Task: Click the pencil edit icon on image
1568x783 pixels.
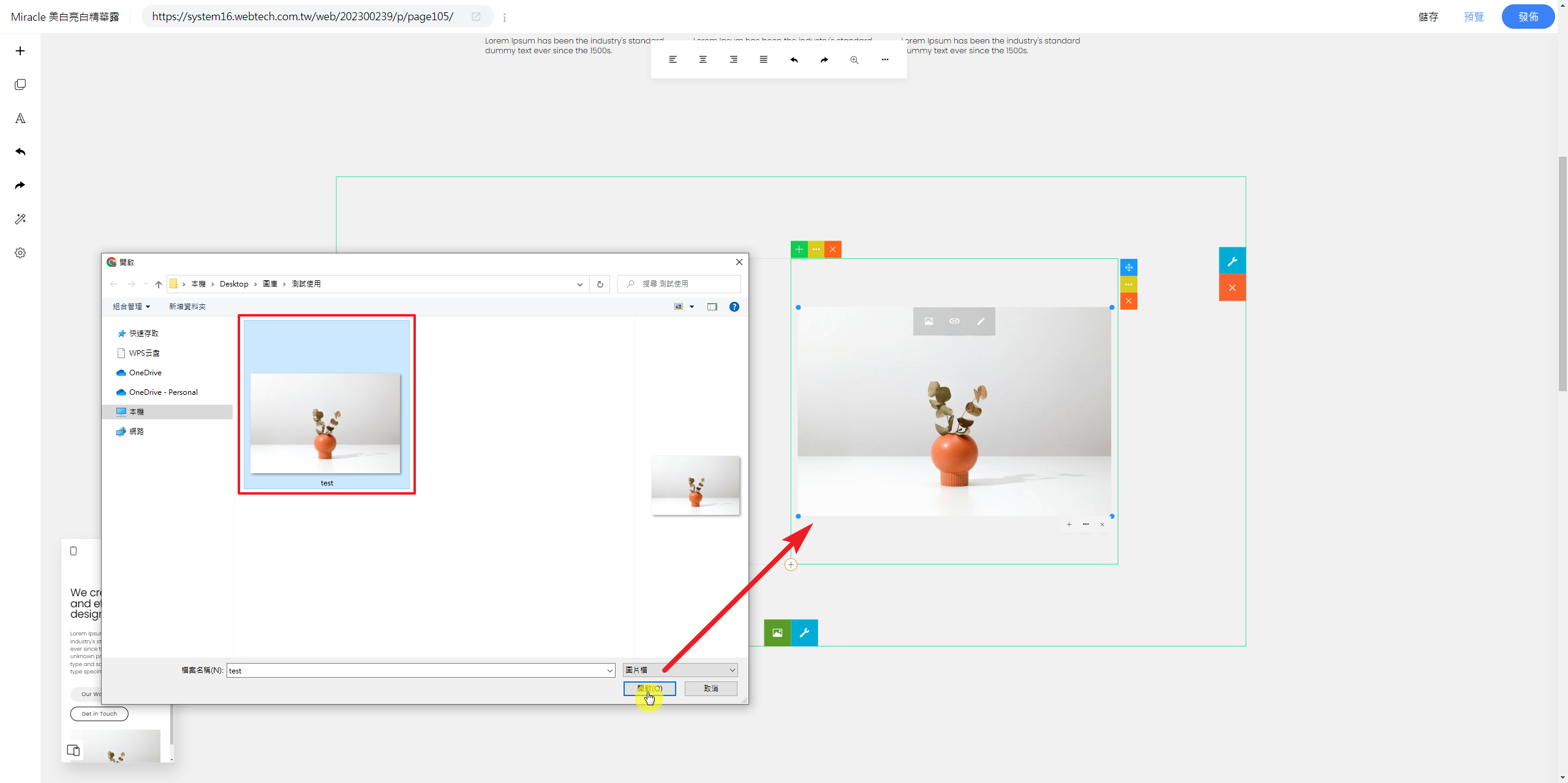Action: pos(980,321)
